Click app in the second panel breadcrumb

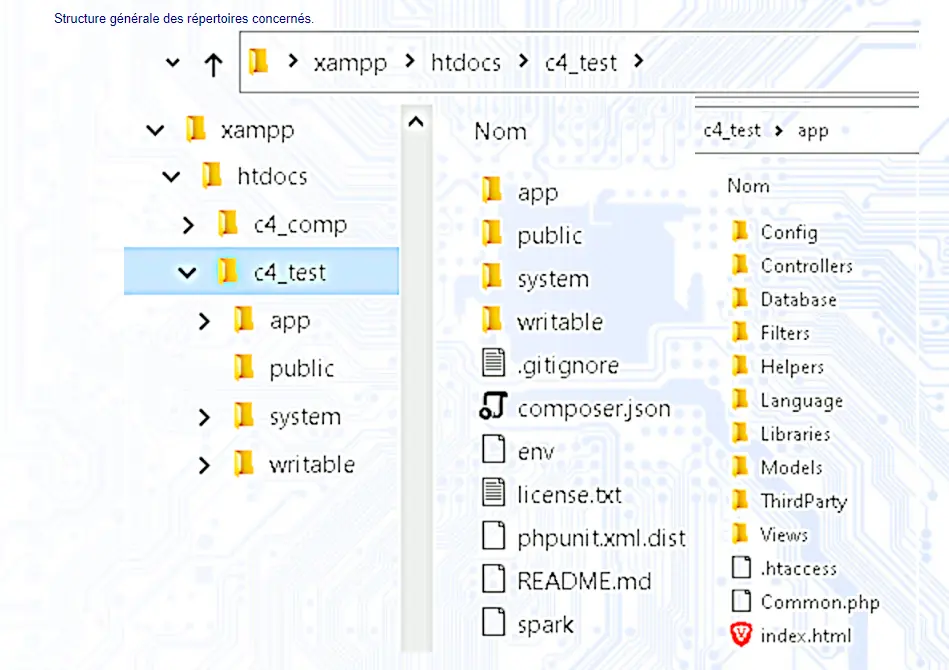pos(813,131)
